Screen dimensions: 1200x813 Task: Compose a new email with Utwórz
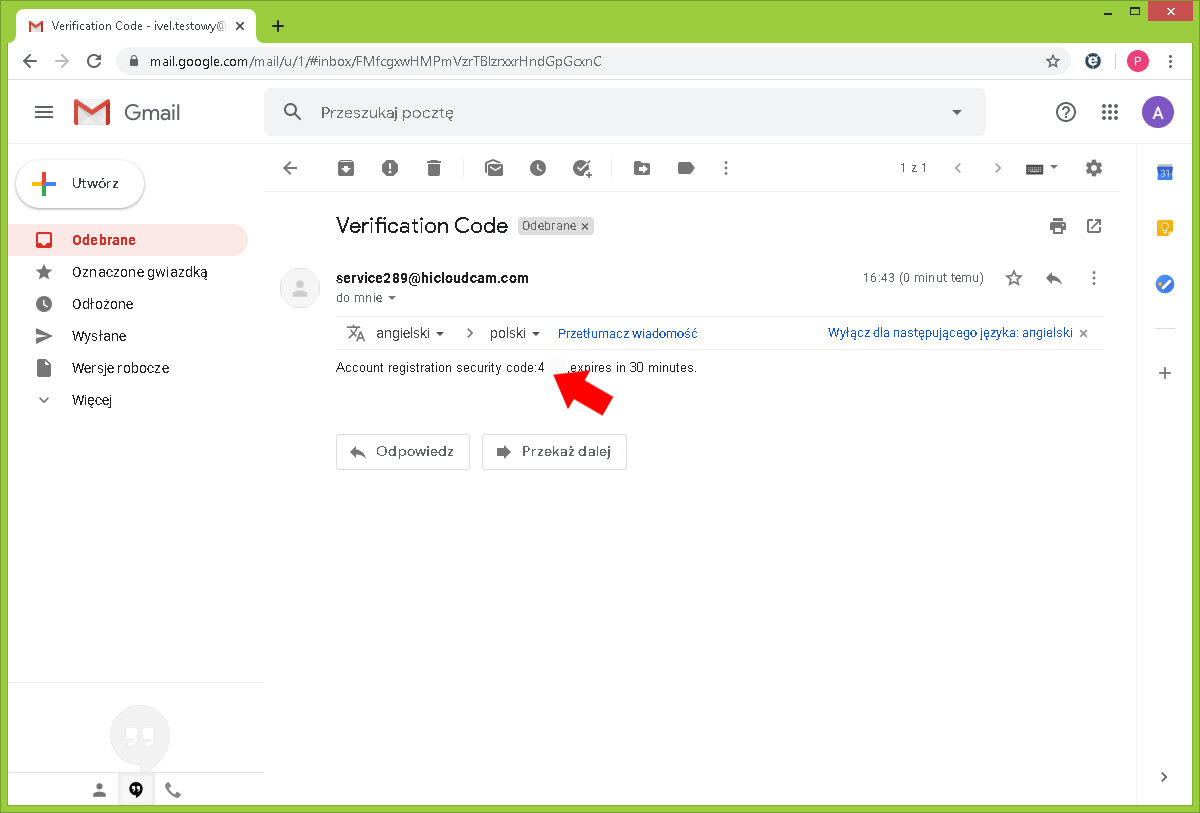[x=80, y=184]
